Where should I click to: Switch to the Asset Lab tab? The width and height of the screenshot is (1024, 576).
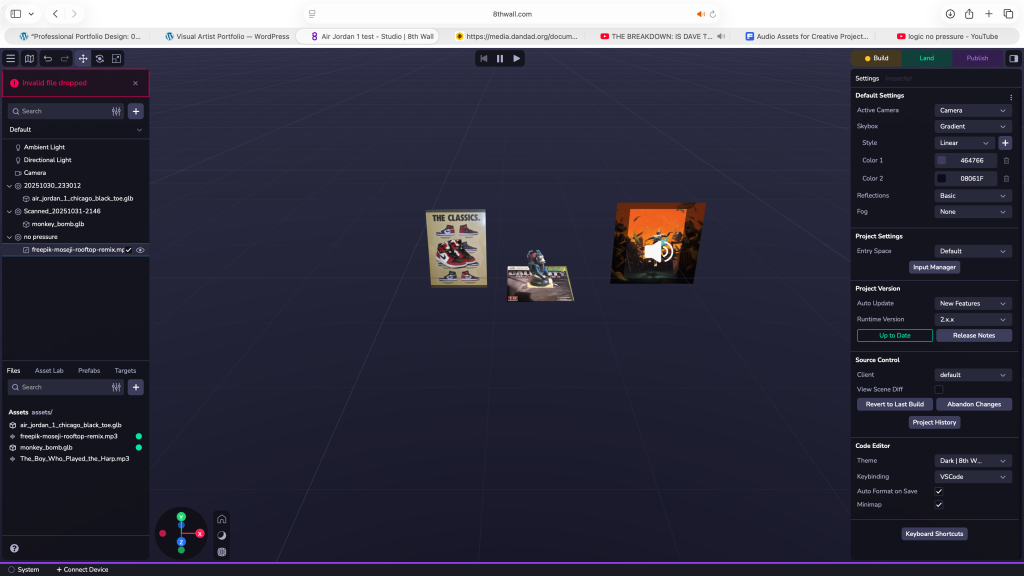coord(49,371)
